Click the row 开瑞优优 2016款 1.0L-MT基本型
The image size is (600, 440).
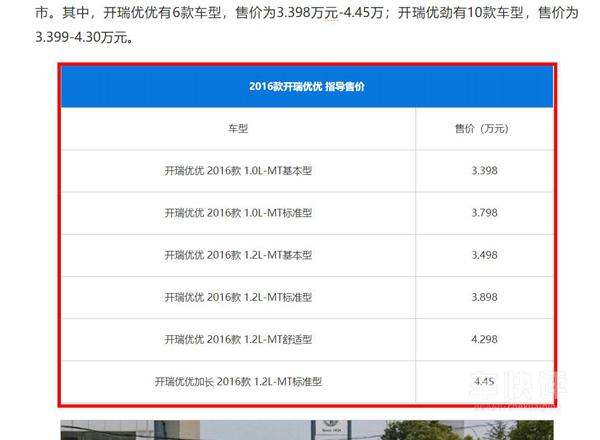tap(307, 171)
